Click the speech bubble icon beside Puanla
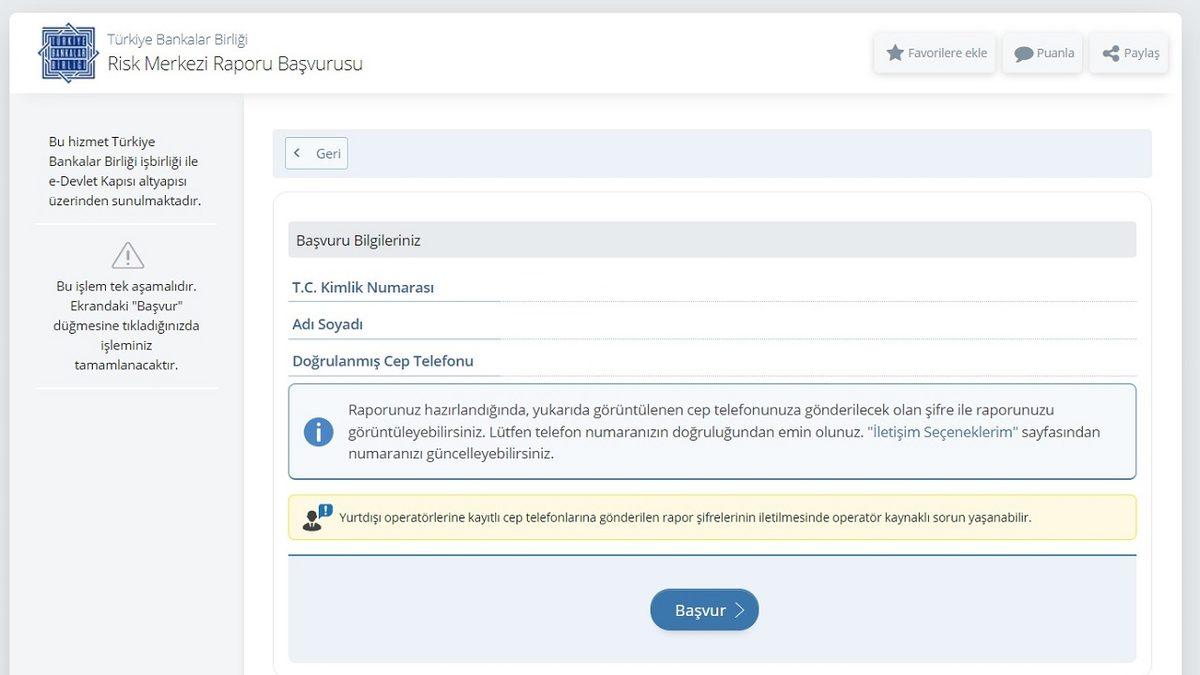The image size is (1200, 675). 1023,53
